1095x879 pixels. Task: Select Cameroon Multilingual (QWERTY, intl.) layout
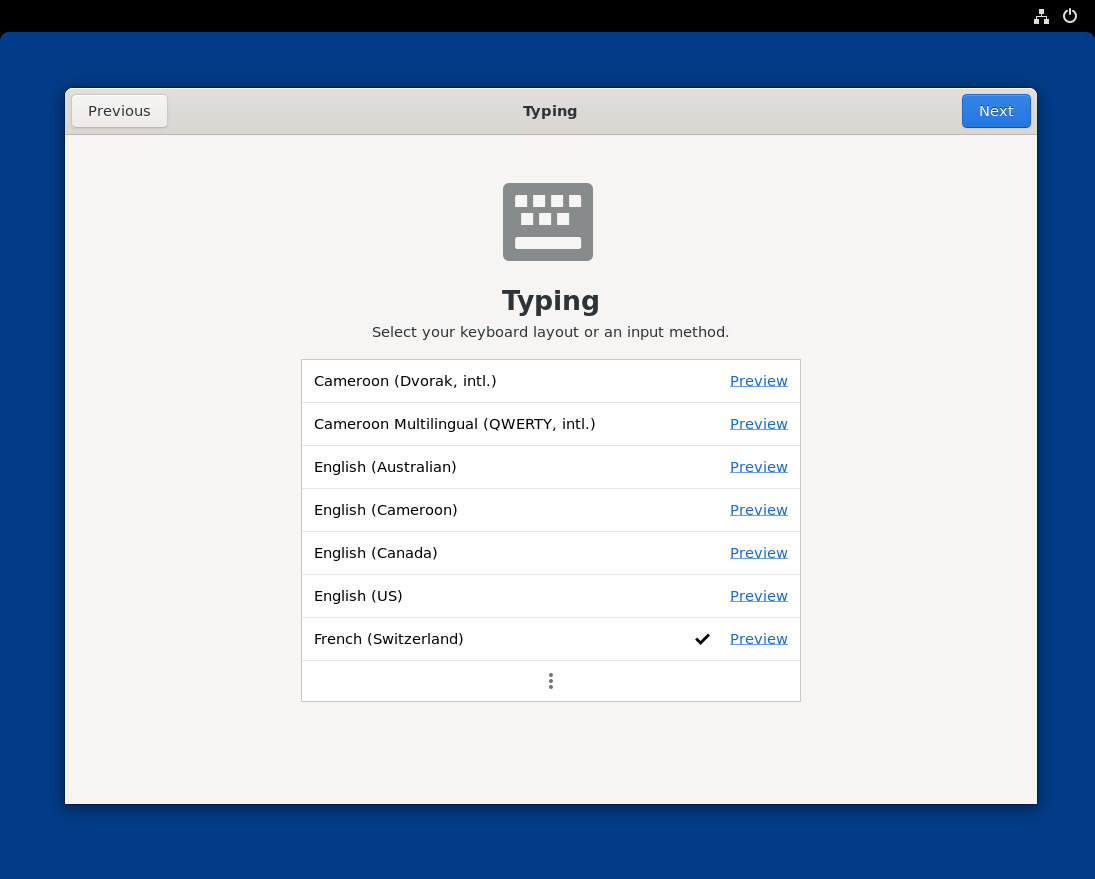454,424
